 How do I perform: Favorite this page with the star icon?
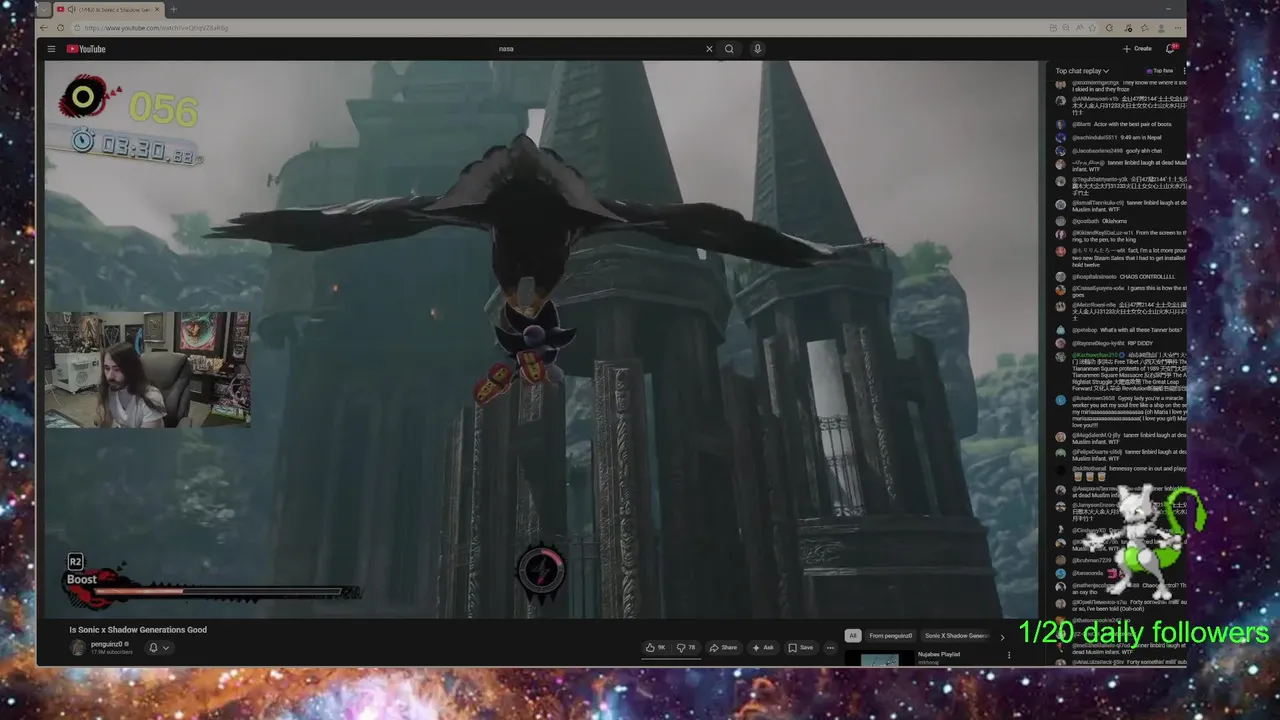click(x=1092, y=28)
